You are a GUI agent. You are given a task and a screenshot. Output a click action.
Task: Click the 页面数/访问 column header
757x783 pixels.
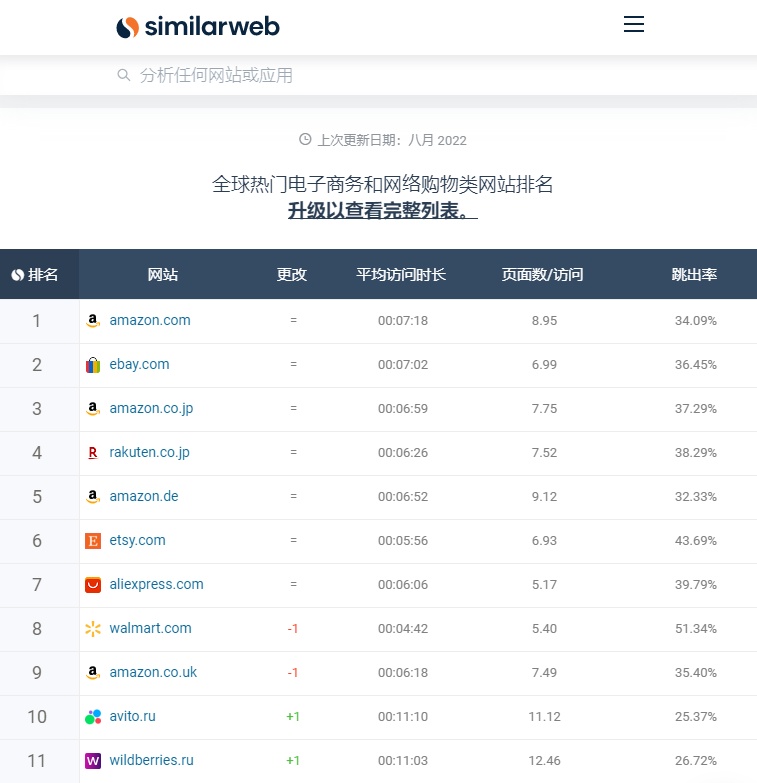click(x=542, y=275)
